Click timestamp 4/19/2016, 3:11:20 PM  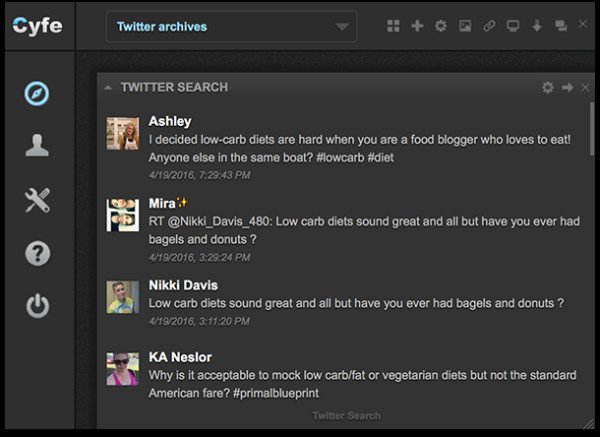(199, 321)
